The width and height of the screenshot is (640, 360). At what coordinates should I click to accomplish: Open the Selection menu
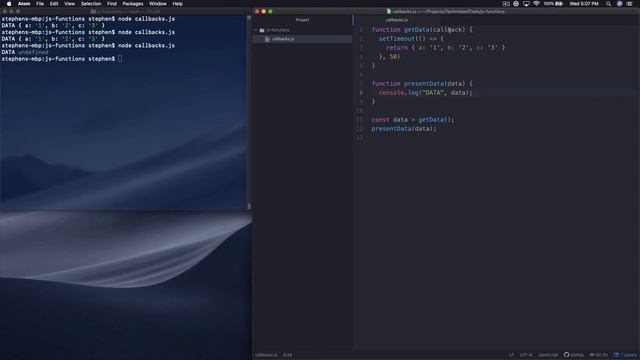91,4
